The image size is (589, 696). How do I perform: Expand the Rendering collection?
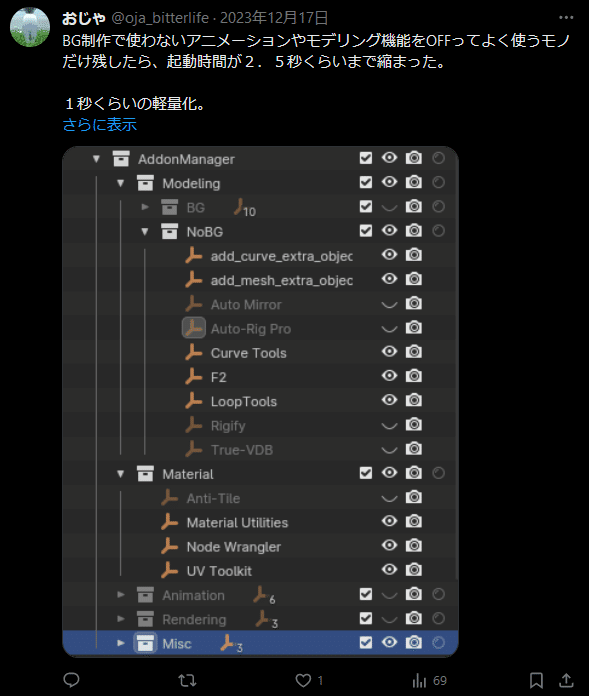pos(120,619)
